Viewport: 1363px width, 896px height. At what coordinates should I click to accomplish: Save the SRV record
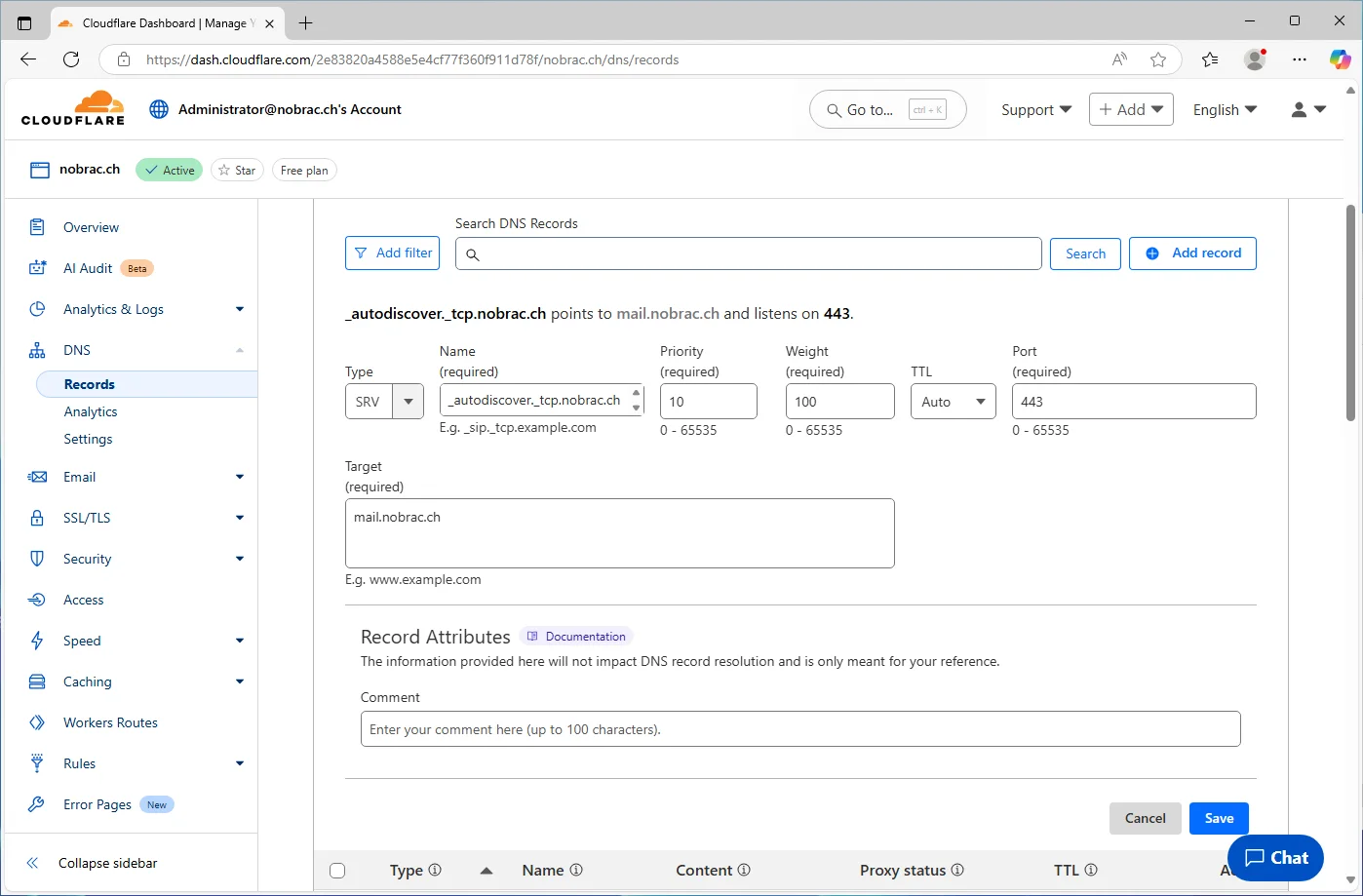pyautogui.click(x=1219, y=818)
